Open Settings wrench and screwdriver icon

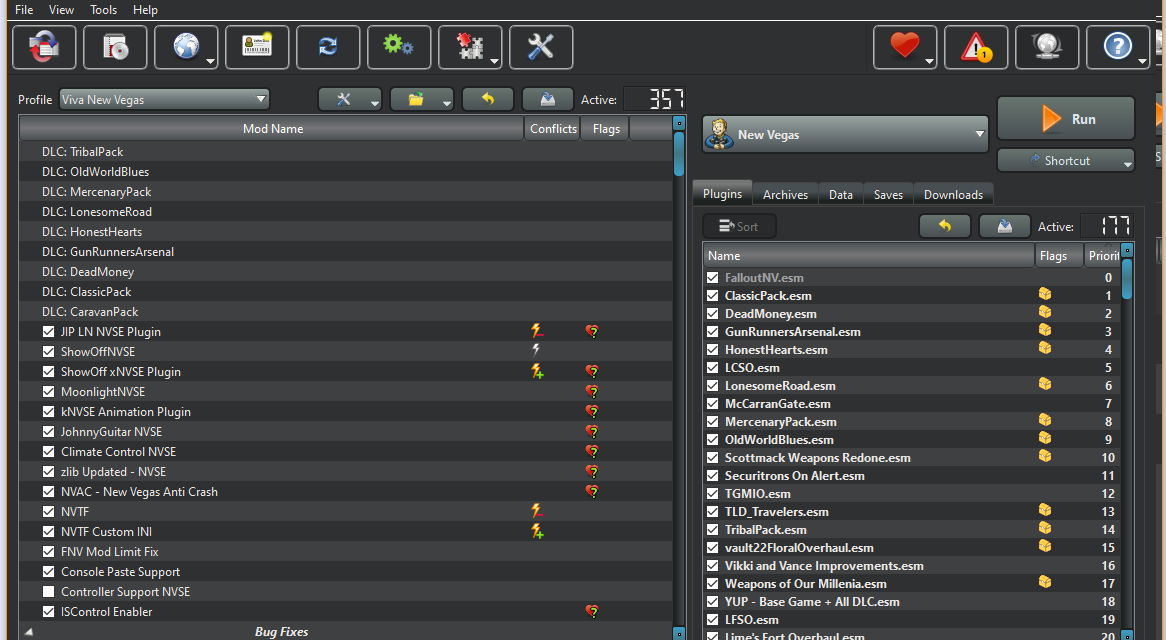click(541, 47)
